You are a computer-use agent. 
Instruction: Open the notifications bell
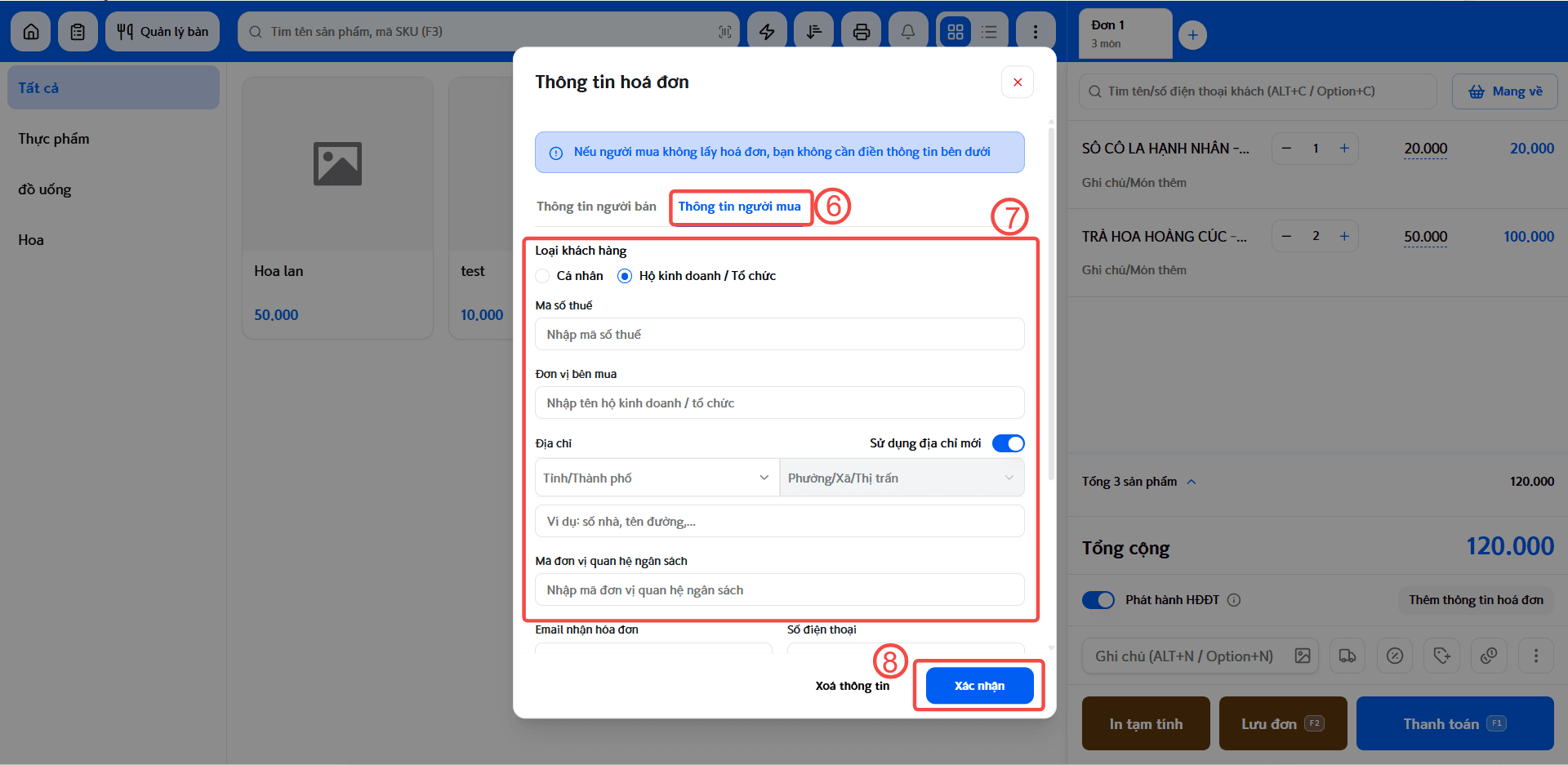pyautogui.click(x=908, y=32)
